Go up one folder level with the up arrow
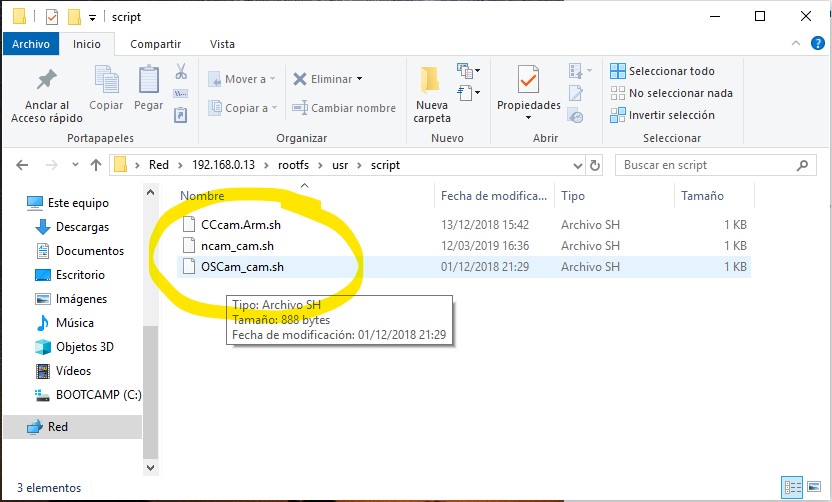 pyautogui.click(x=96, y=165)
